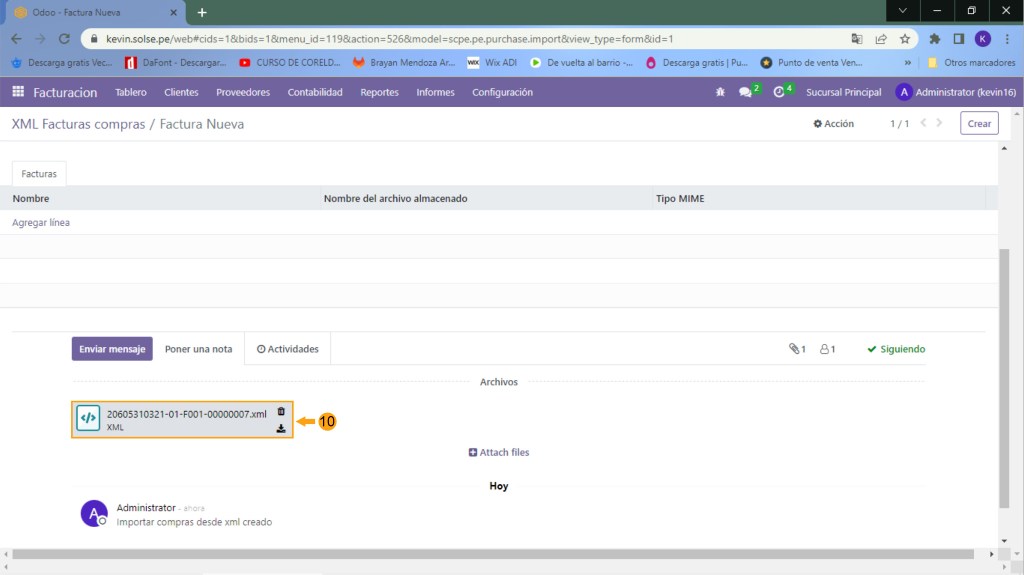Click the horizontal scrollbar at bottom
This screenshot has height=575, width=1024.
490,554
